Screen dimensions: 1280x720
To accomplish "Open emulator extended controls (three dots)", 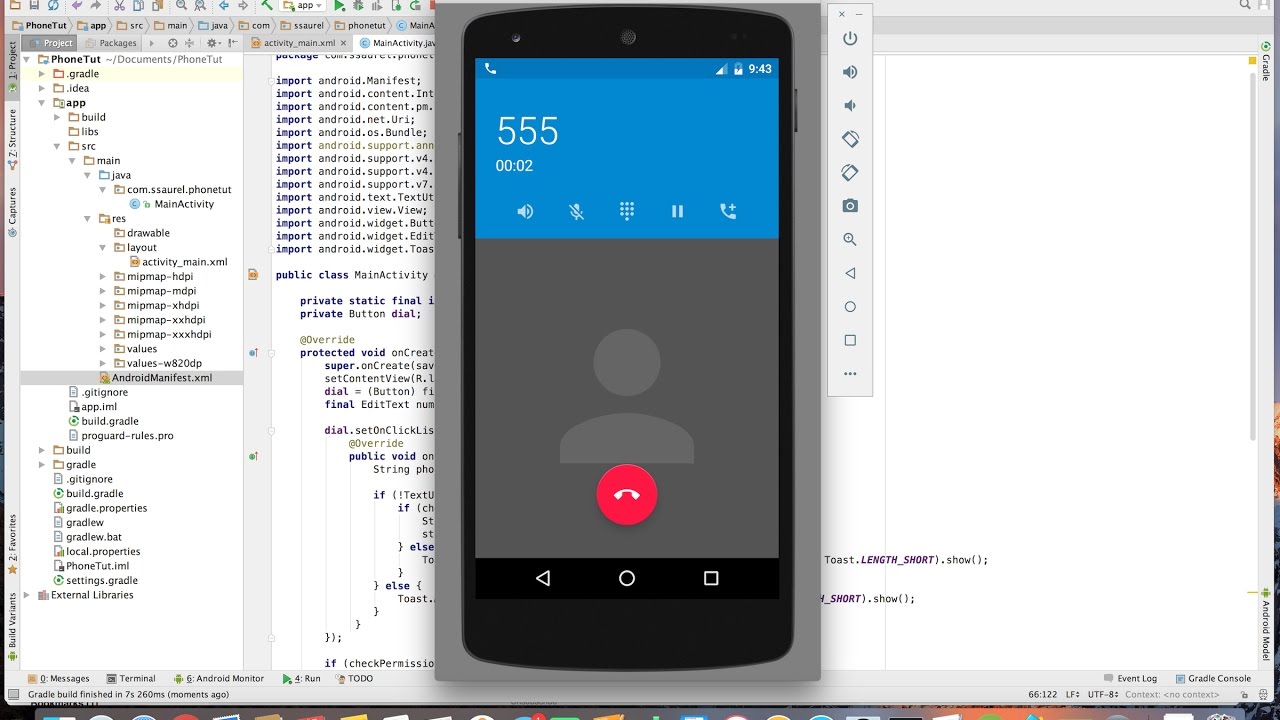I will pyautogui.click(x=850, y=374).
